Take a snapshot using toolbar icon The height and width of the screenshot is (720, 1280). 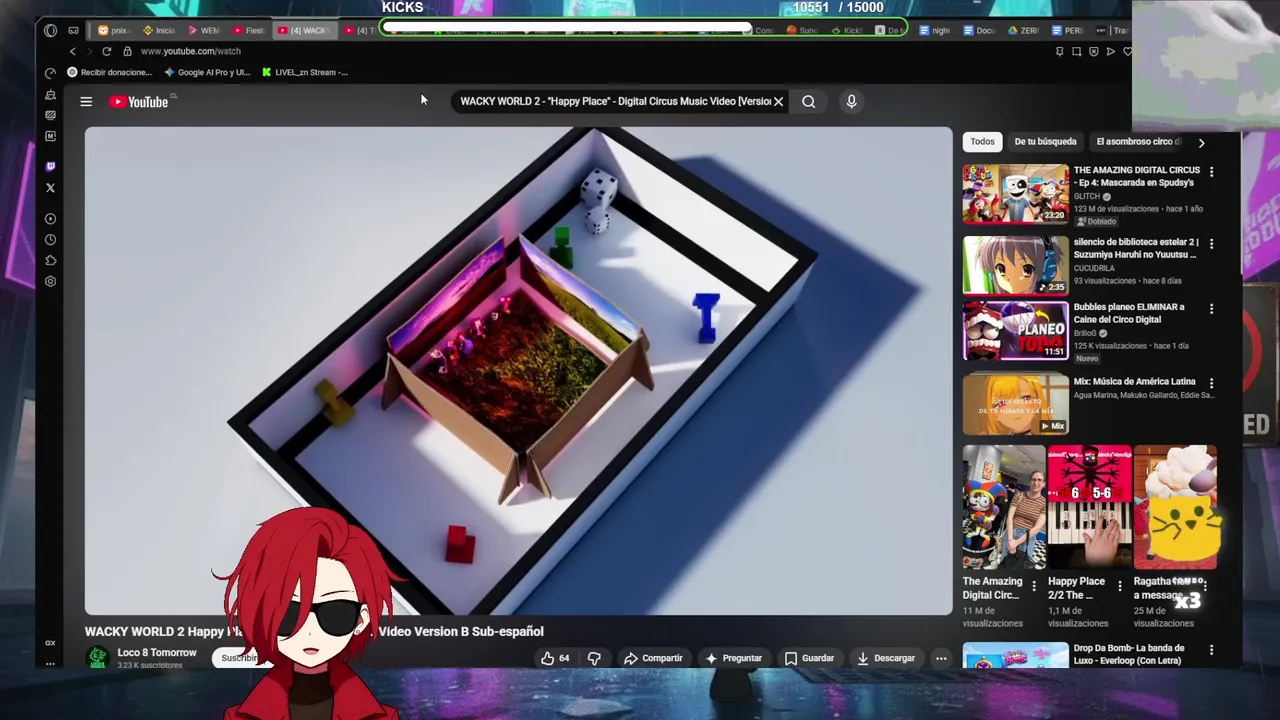[1076, 51]
